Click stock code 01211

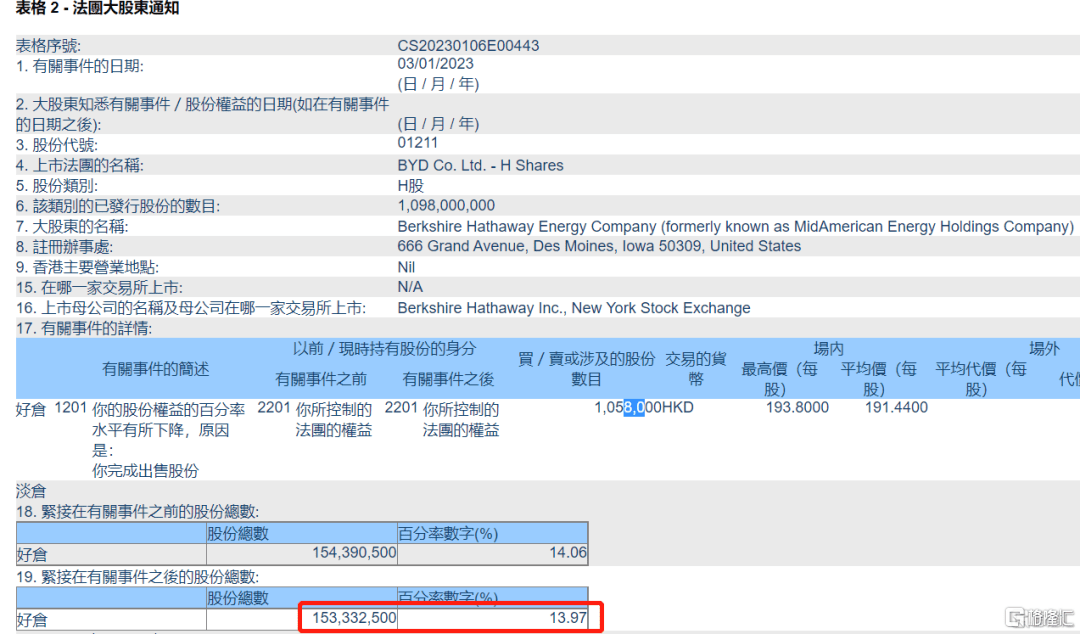point(418,143)
